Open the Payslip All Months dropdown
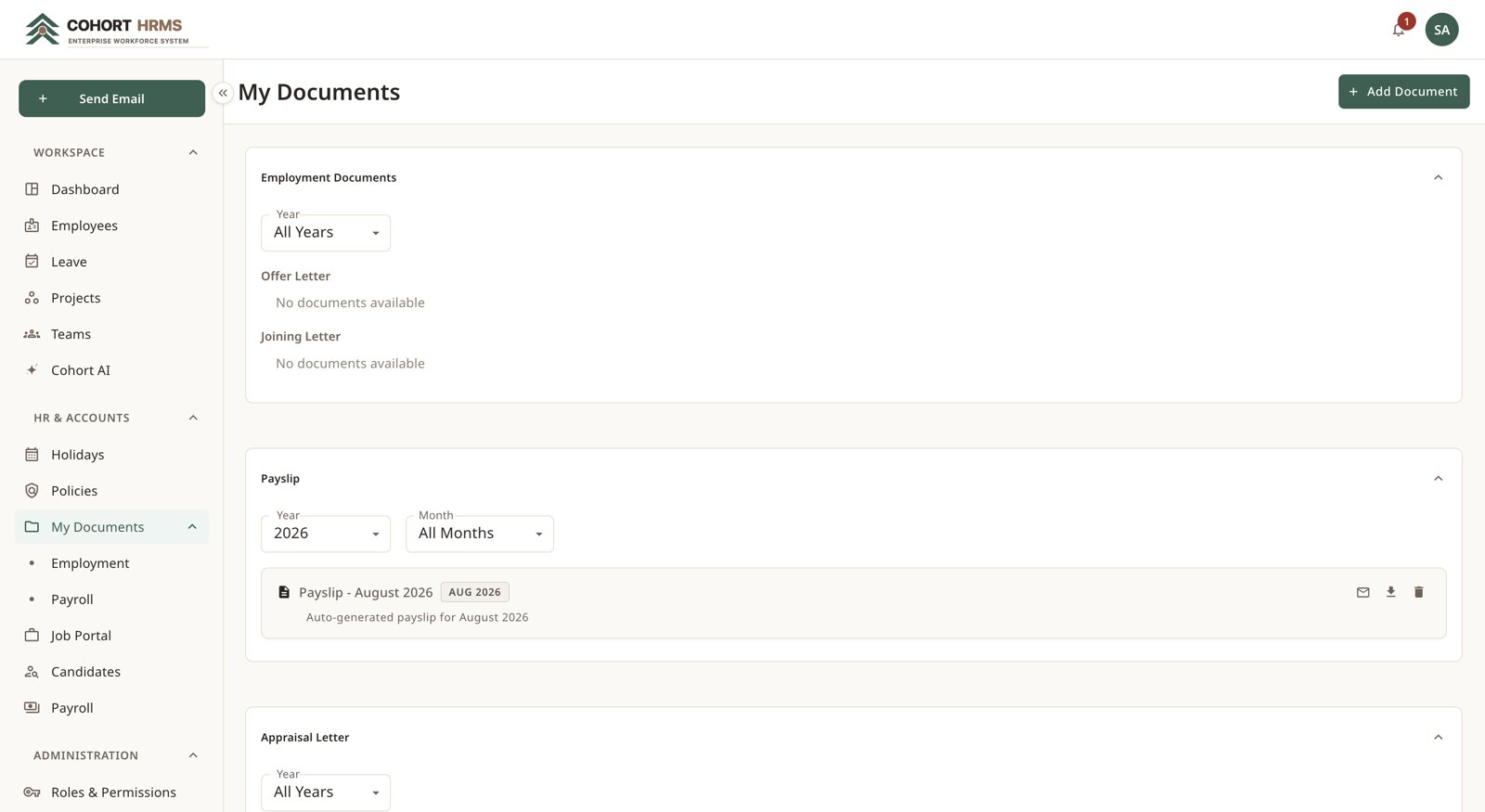 coord(480,534)
